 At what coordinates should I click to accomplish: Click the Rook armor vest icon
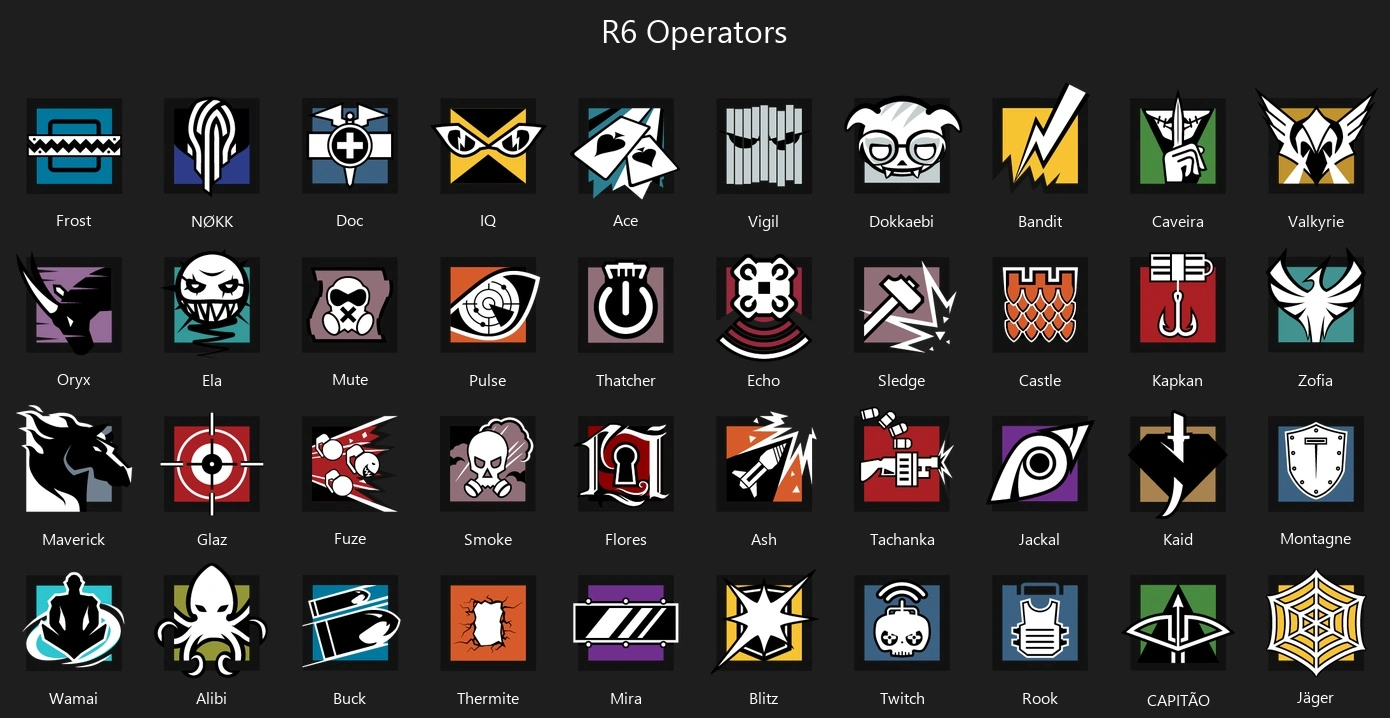tap(1040, 623)
